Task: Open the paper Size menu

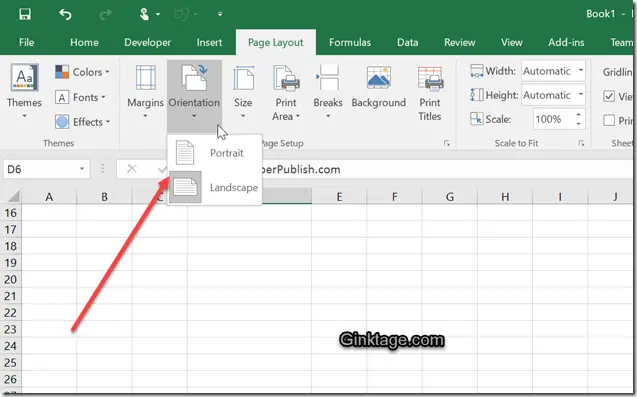Action: (x=243, y=92)
